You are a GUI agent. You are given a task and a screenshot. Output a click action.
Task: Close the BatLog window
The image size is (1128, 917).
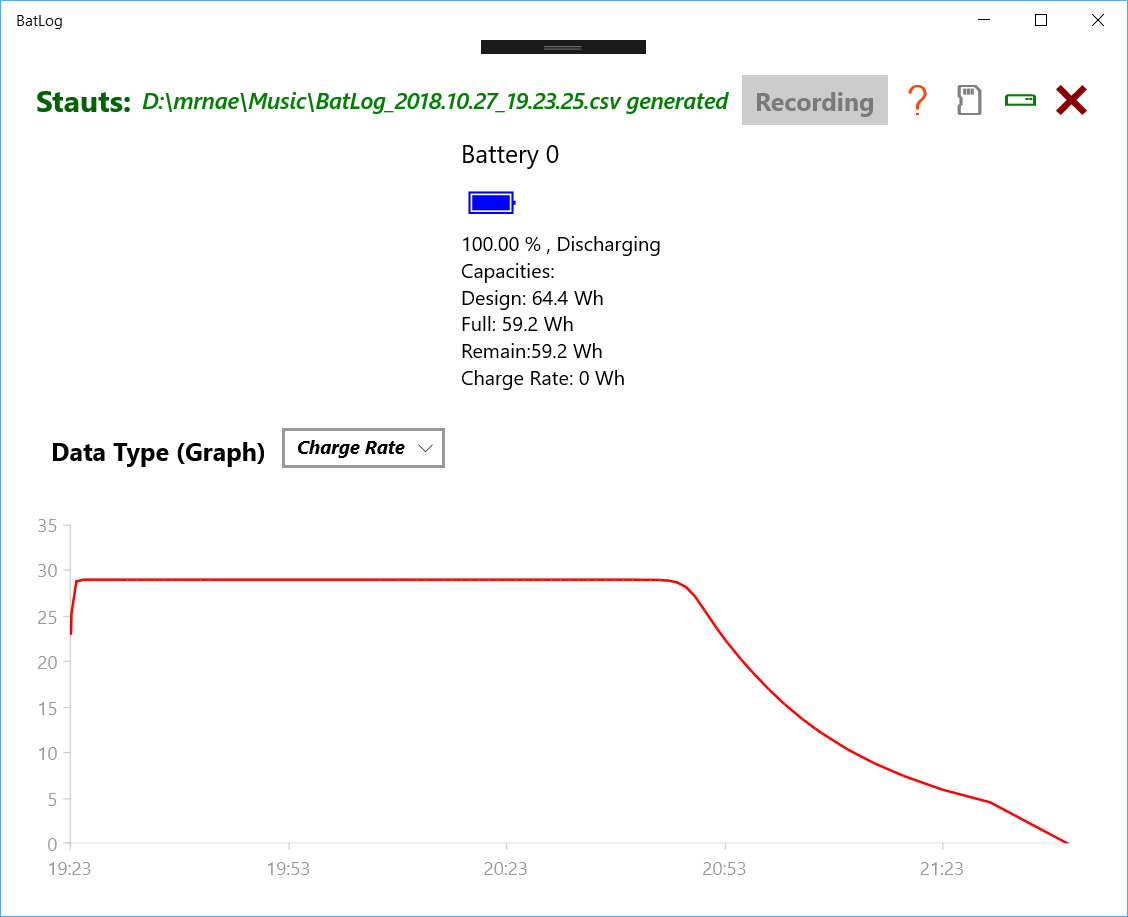[1097, 20]
